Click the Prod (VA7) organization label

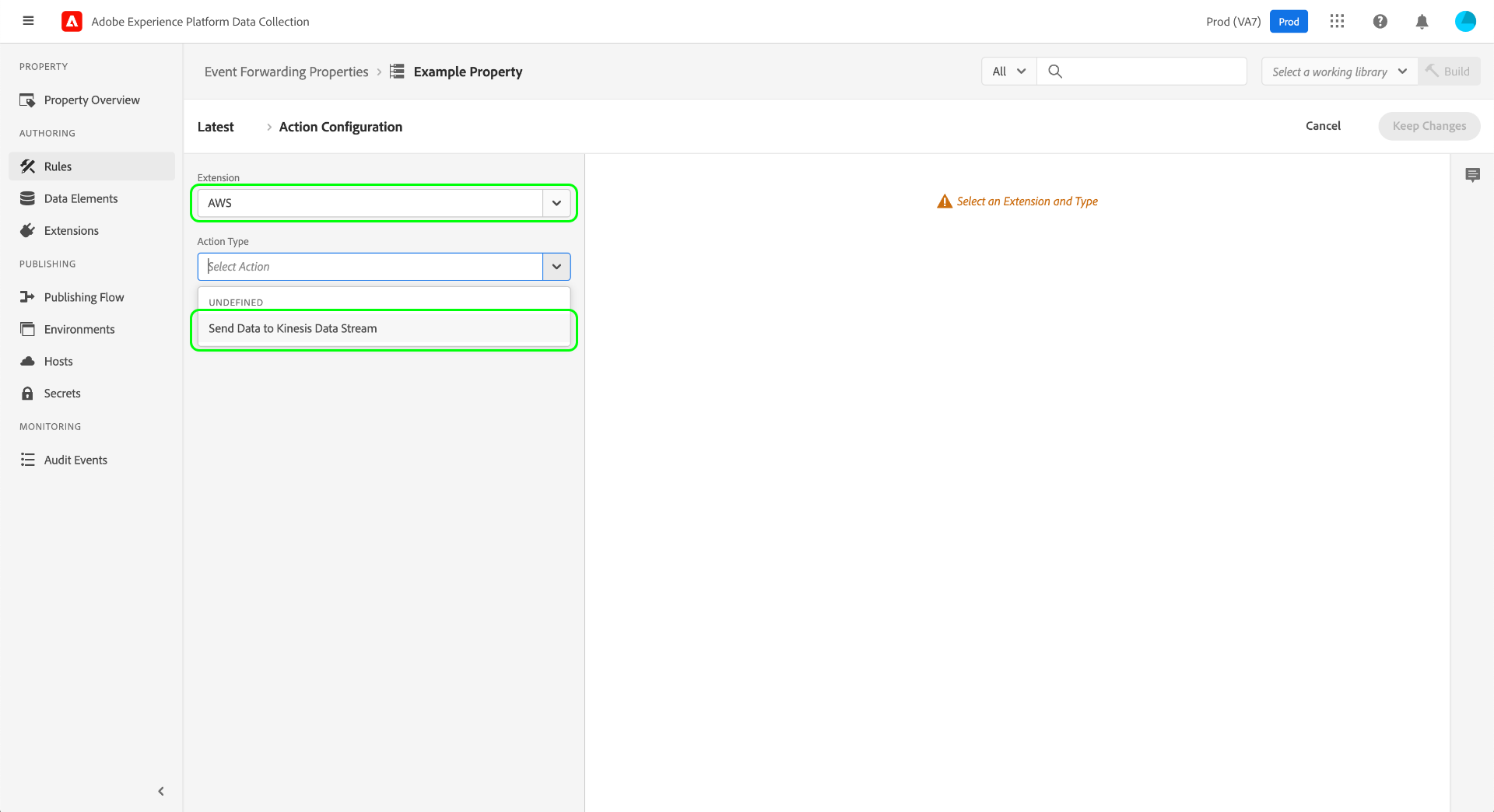point(1233,22)
